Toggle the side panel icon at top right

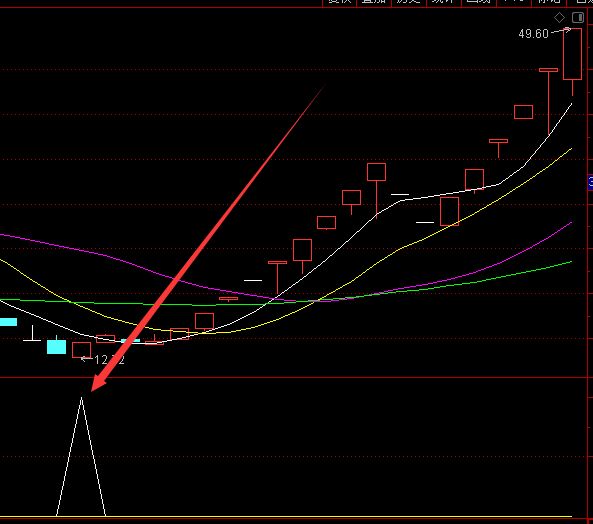(577, 17)
